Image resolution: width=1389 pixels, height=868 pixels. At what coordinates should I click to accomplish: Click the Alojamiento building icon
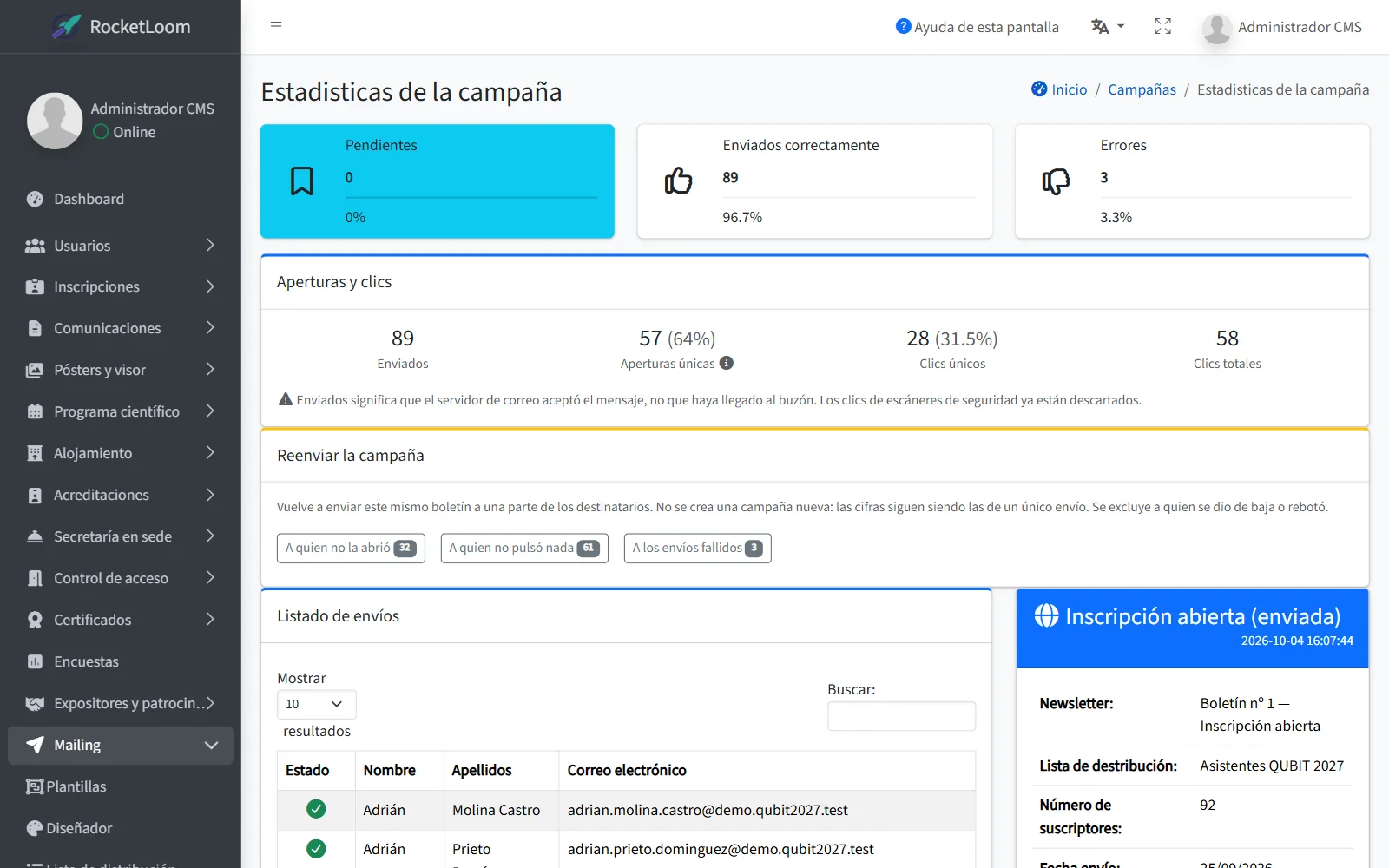[35, 453]
